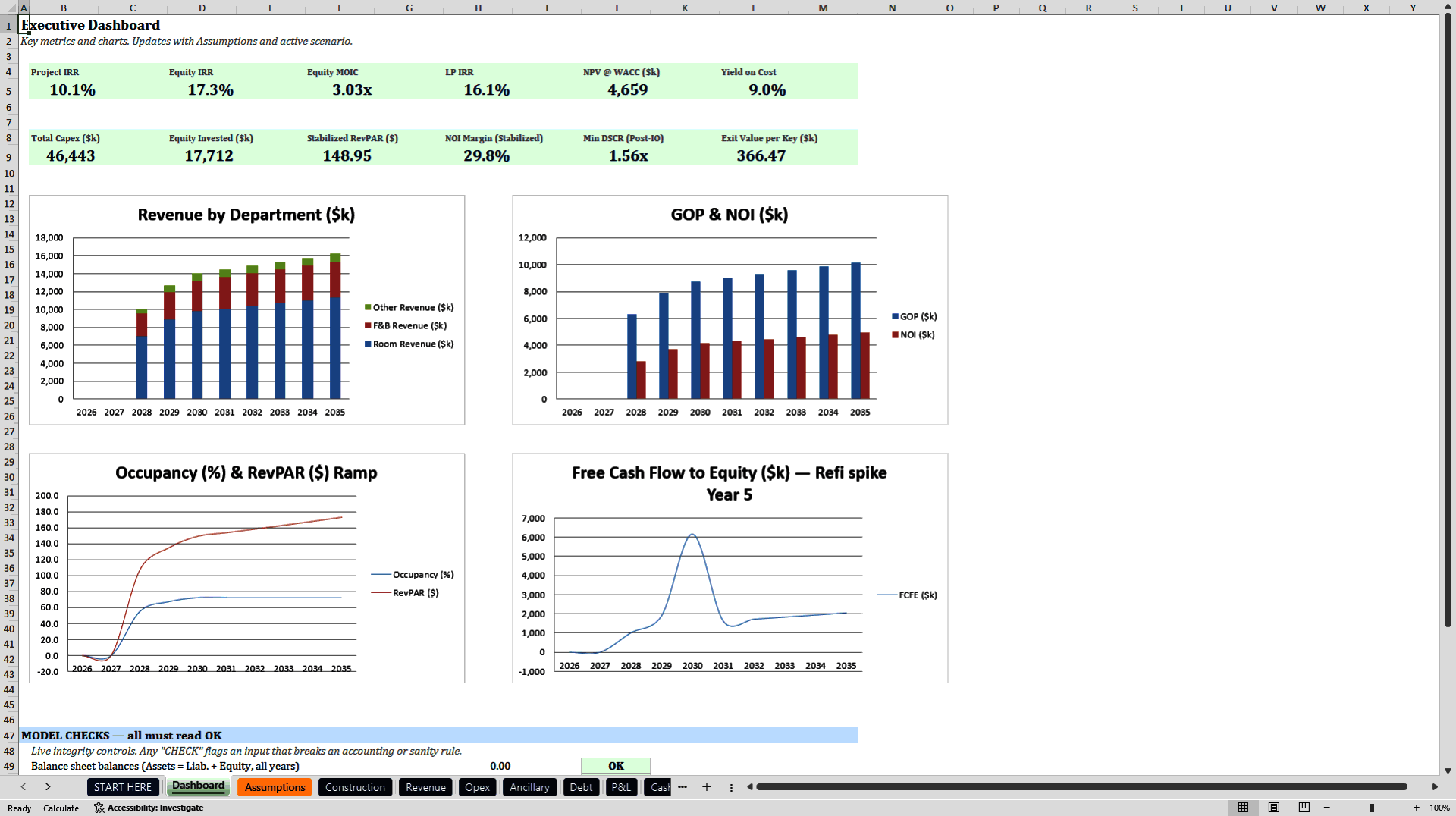Click the vertical scrollbar down arrow

coord(1448,770)
